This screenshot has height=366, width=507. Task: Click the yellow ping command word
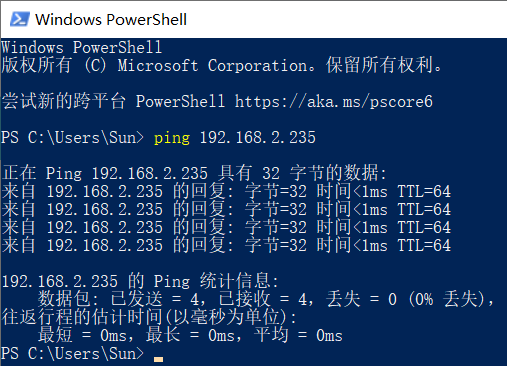(x=172, y=138)
